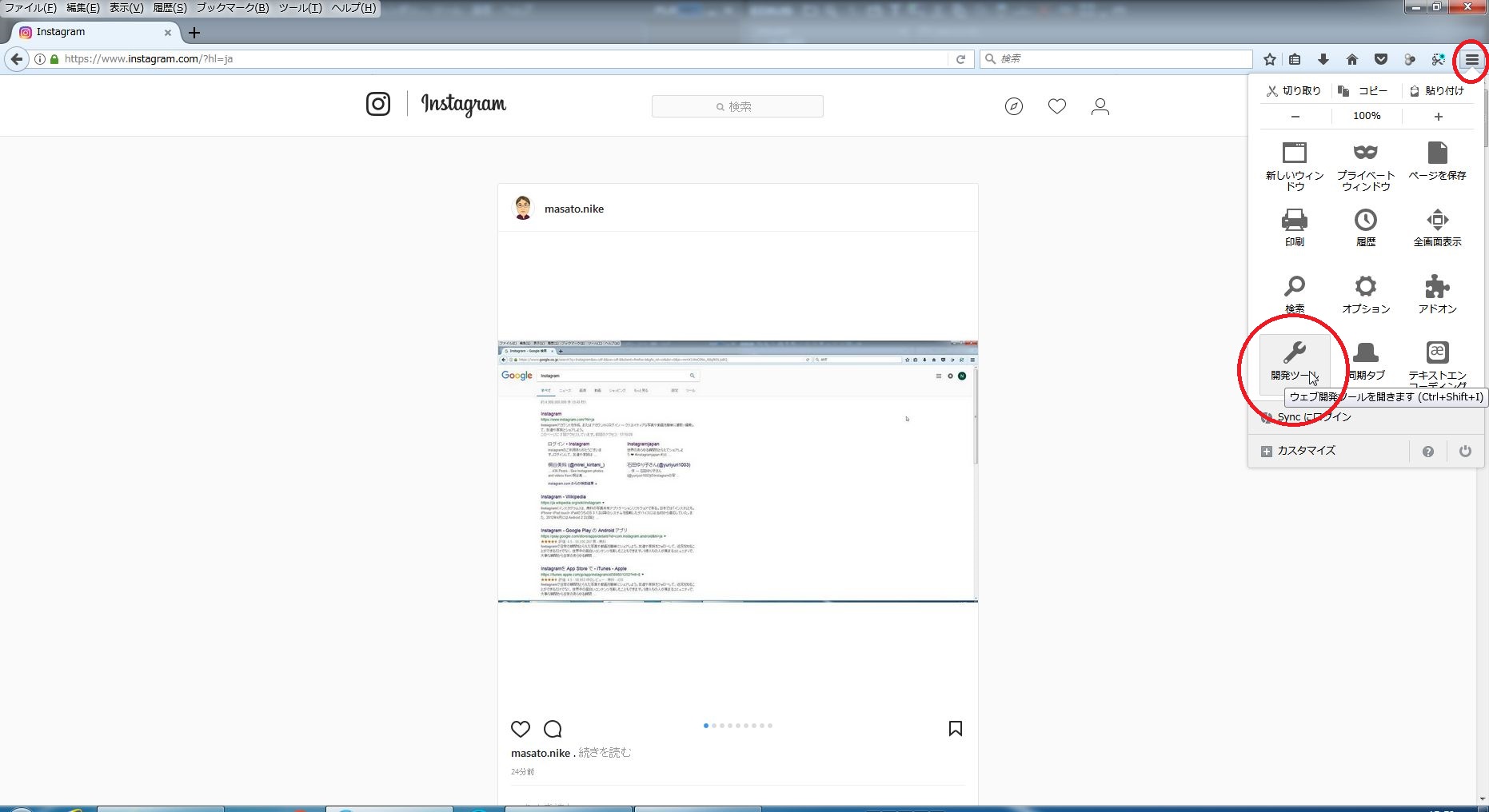Open Instagram explore compass icon
The width and height of the screenshot is (1489, 812).
click(x=1014, y=106)
